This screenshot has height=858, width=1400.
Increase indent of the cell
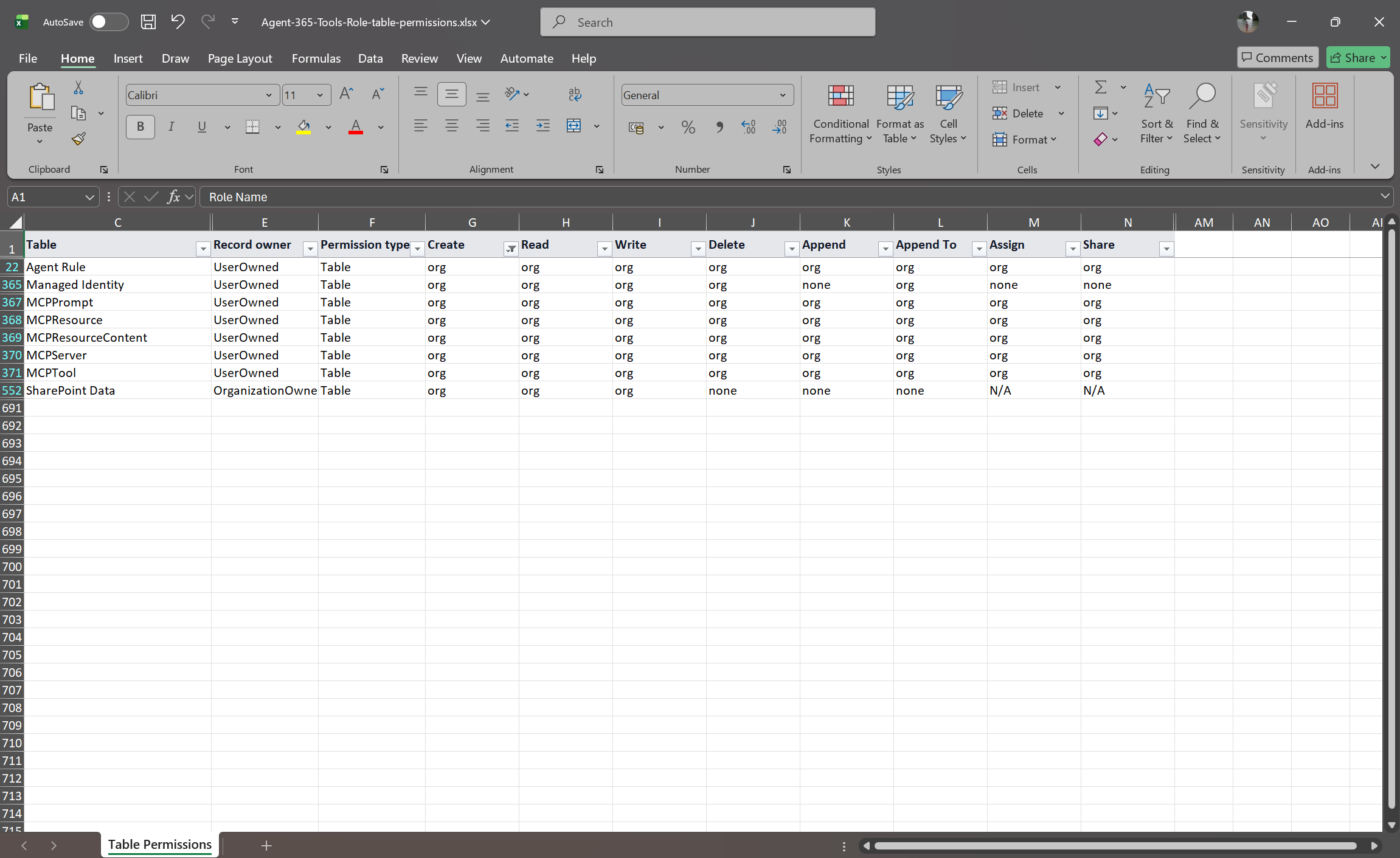543,126
